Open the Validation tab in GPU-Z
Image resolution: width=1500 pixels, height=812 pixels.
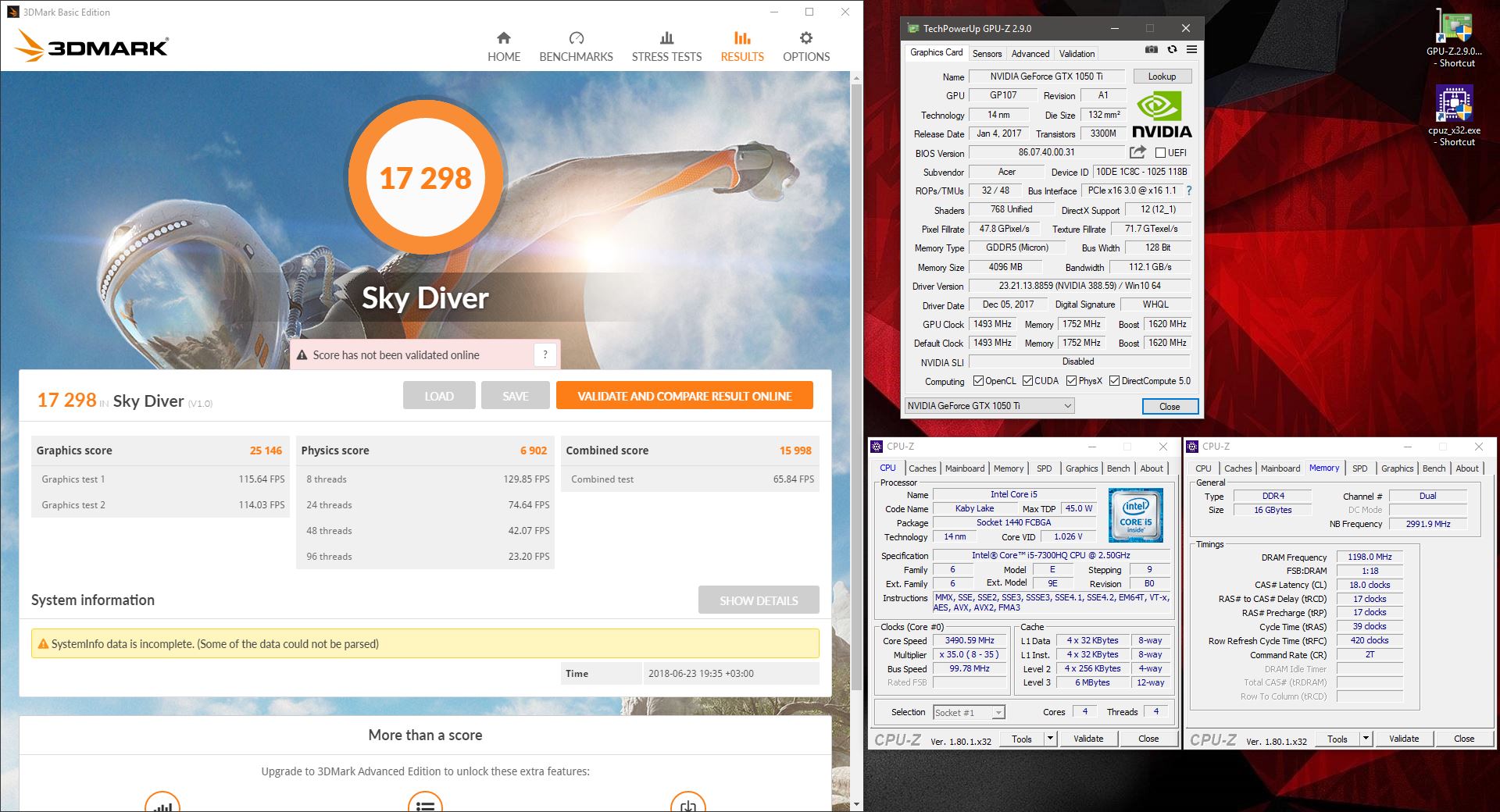tap(1077, 54)
